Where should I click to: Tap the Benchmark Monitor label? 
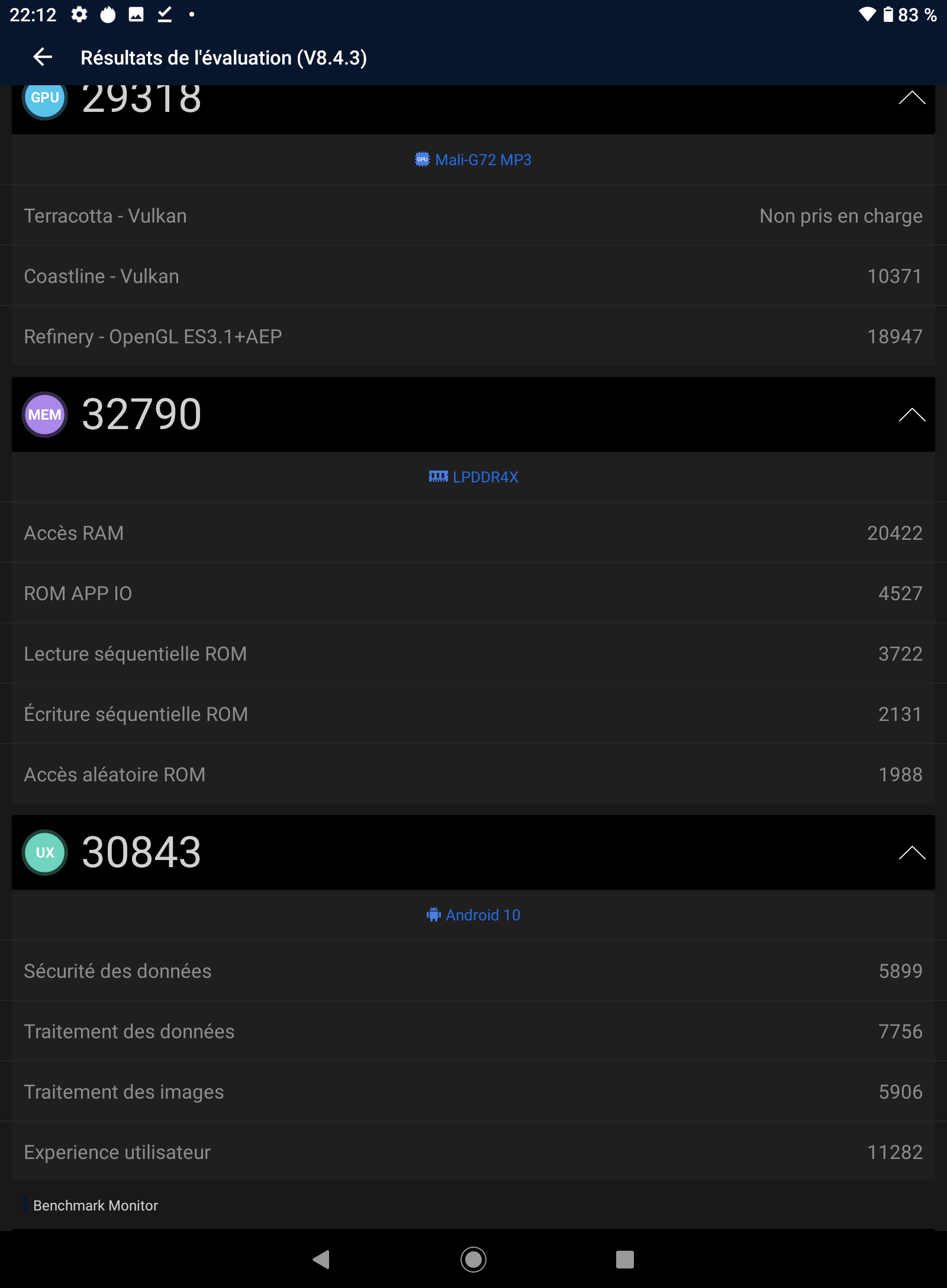96,1206
